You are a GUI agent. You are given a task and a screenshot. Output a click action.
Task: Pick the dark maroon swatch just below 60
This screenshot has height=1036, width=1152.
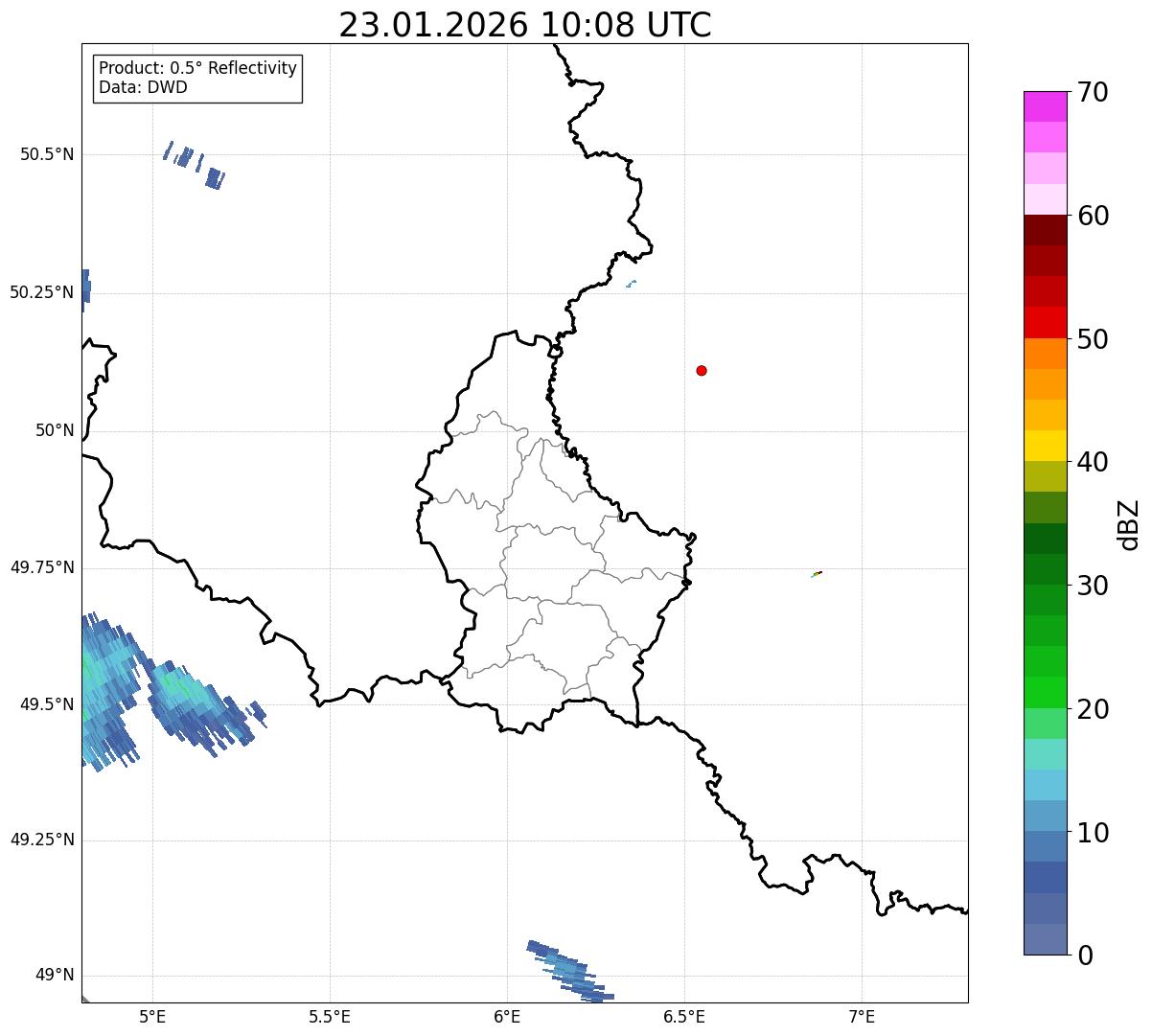point(1045,230)
